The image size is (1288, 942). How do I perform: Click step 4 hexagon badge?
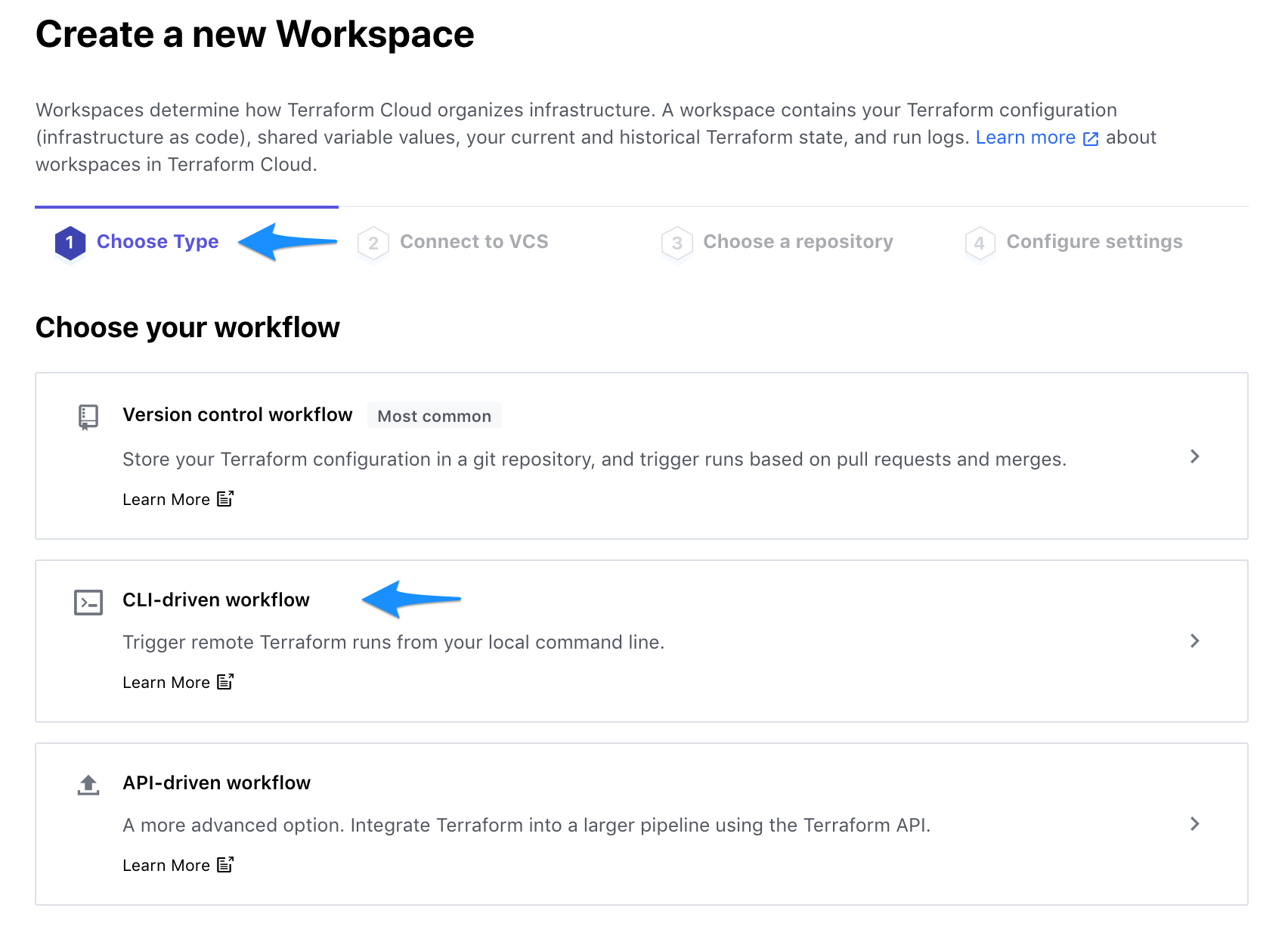pos(980,243)
